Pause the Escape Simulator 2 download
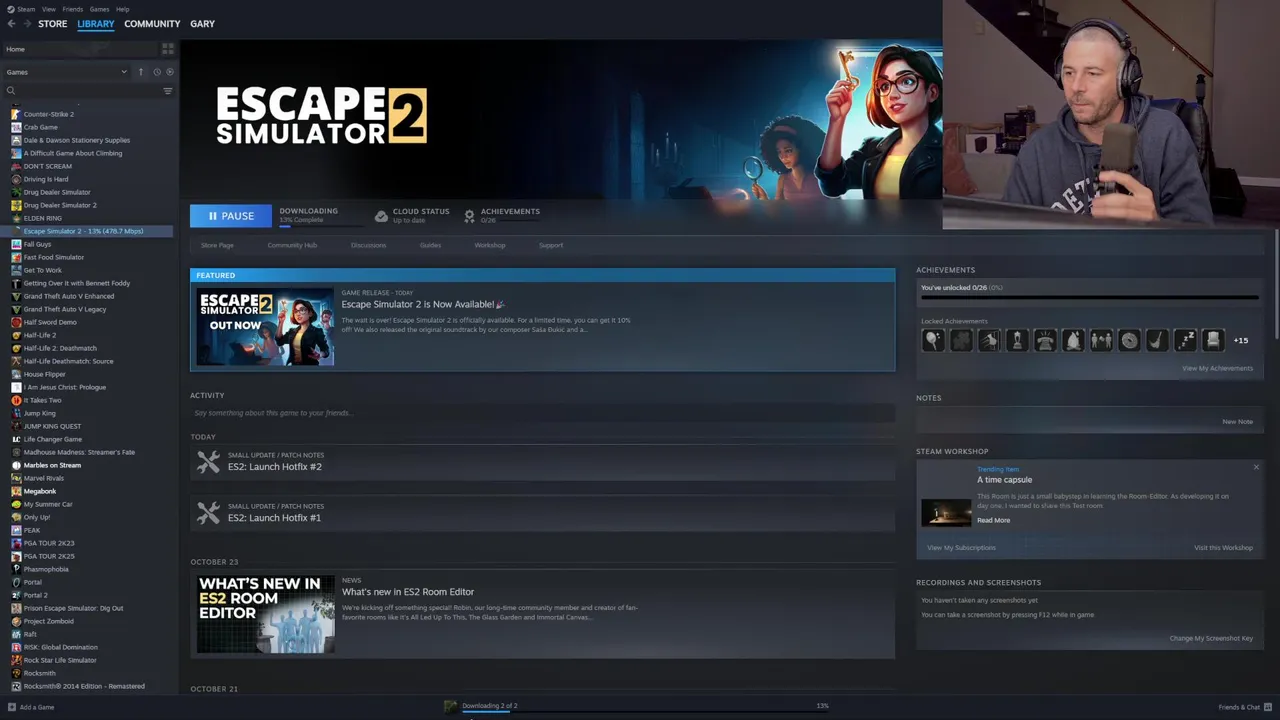1280x720 pixels. pos(230,216)
